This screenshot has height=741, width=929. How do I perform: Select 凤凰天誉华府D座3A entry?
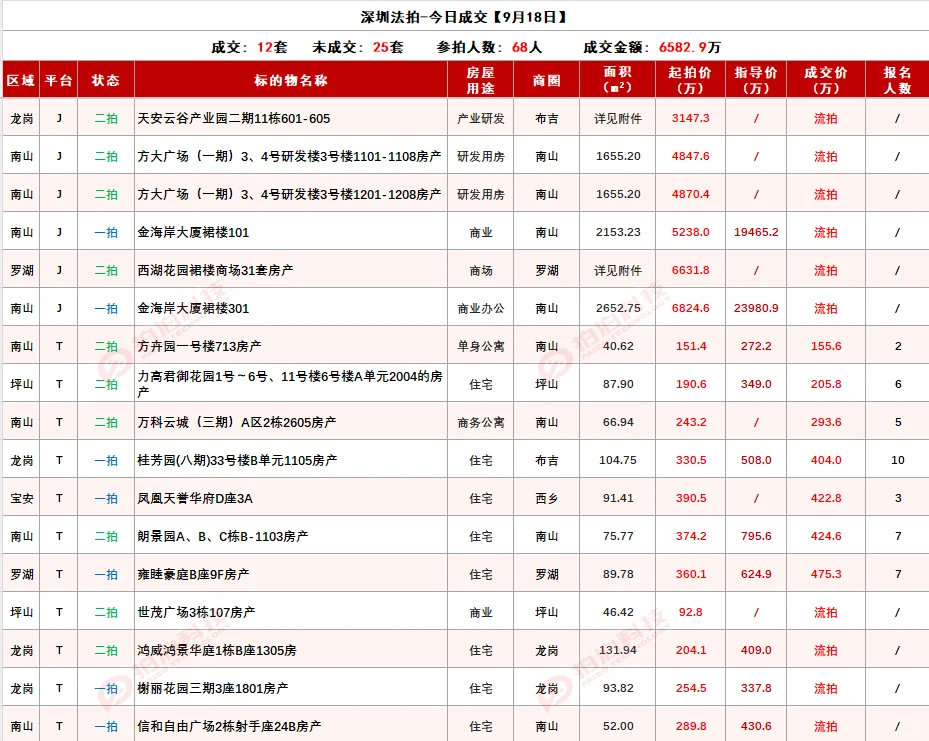(x=195, y=498)
